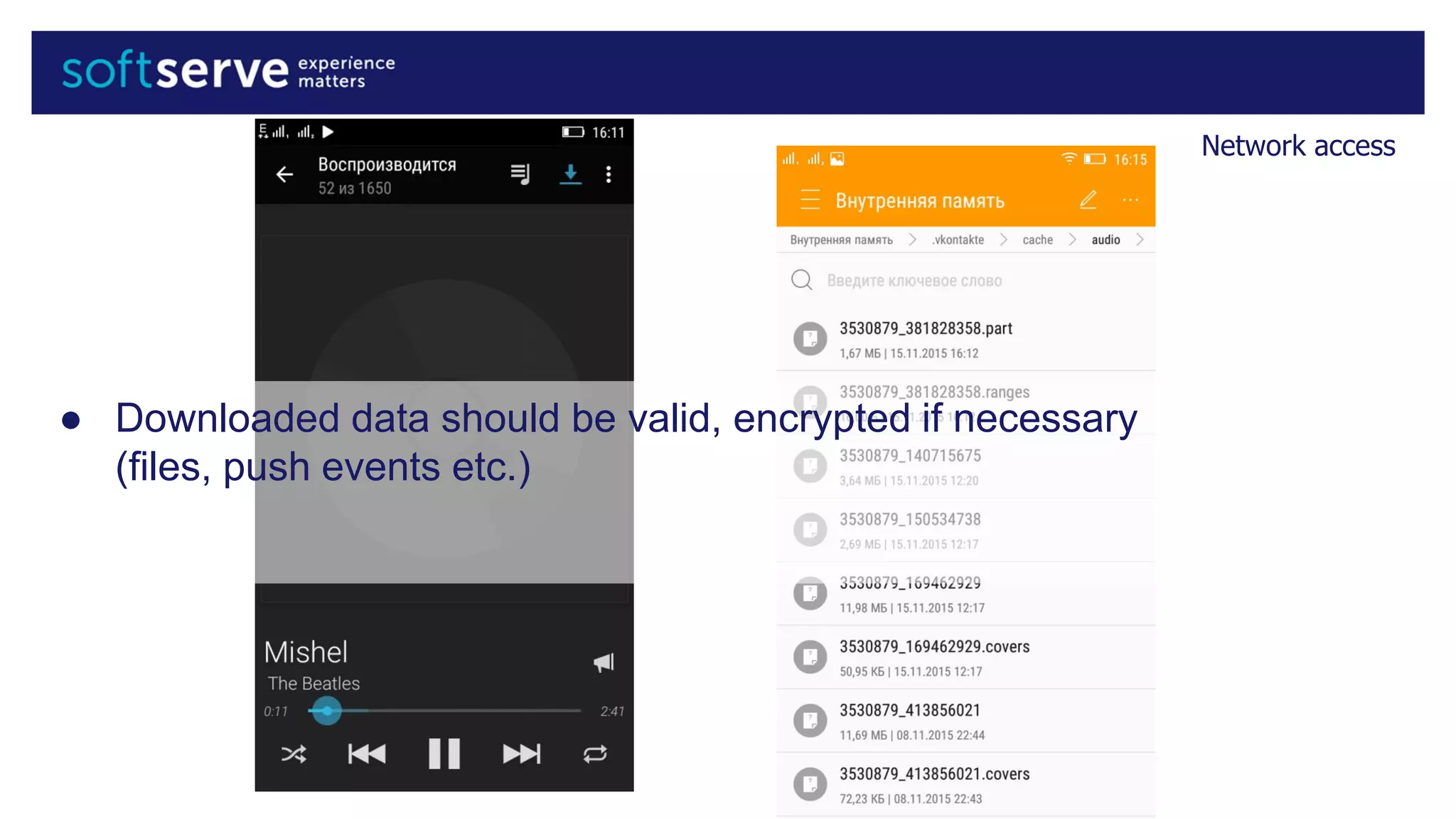Pause the playing song

(444, 754)
